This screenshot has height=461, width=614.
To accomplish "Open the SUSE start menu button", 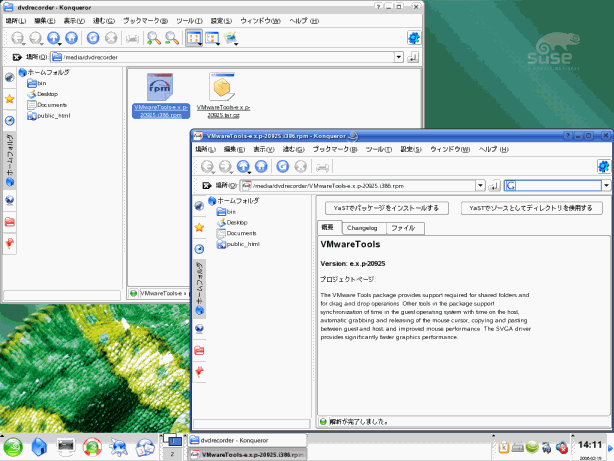I will pyautogui.click(x=13, y=445).
